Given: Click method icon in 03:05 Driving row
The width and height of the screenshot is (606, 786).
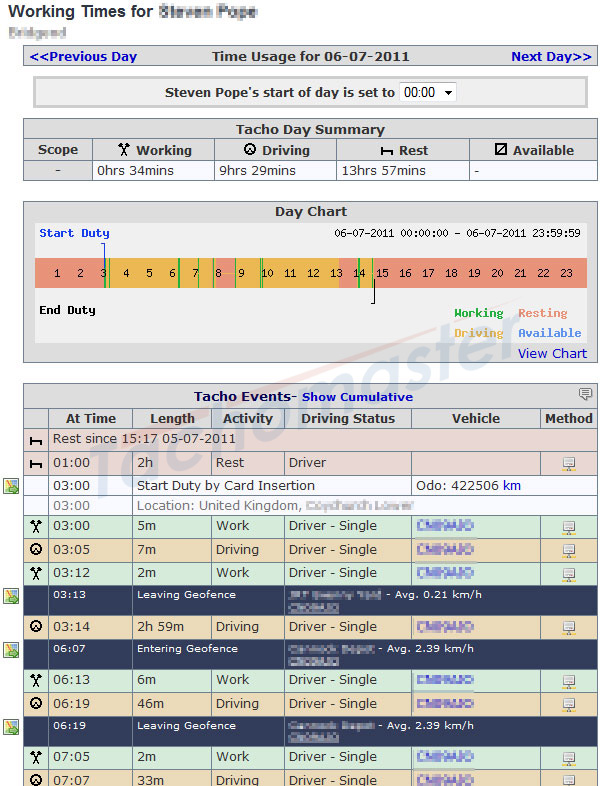Looking at the screenshot, I should (568, 550).
